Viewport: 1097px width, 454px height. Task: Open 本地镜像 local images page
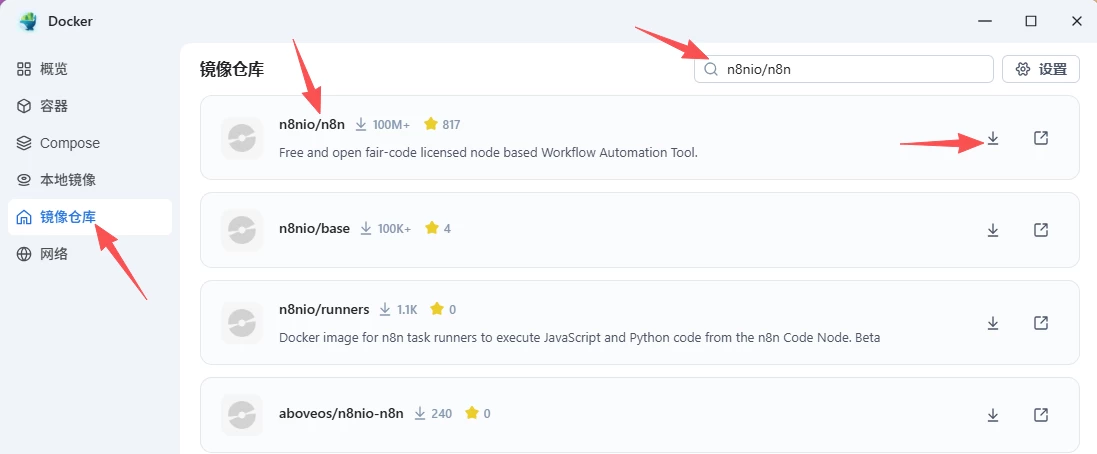67,180
